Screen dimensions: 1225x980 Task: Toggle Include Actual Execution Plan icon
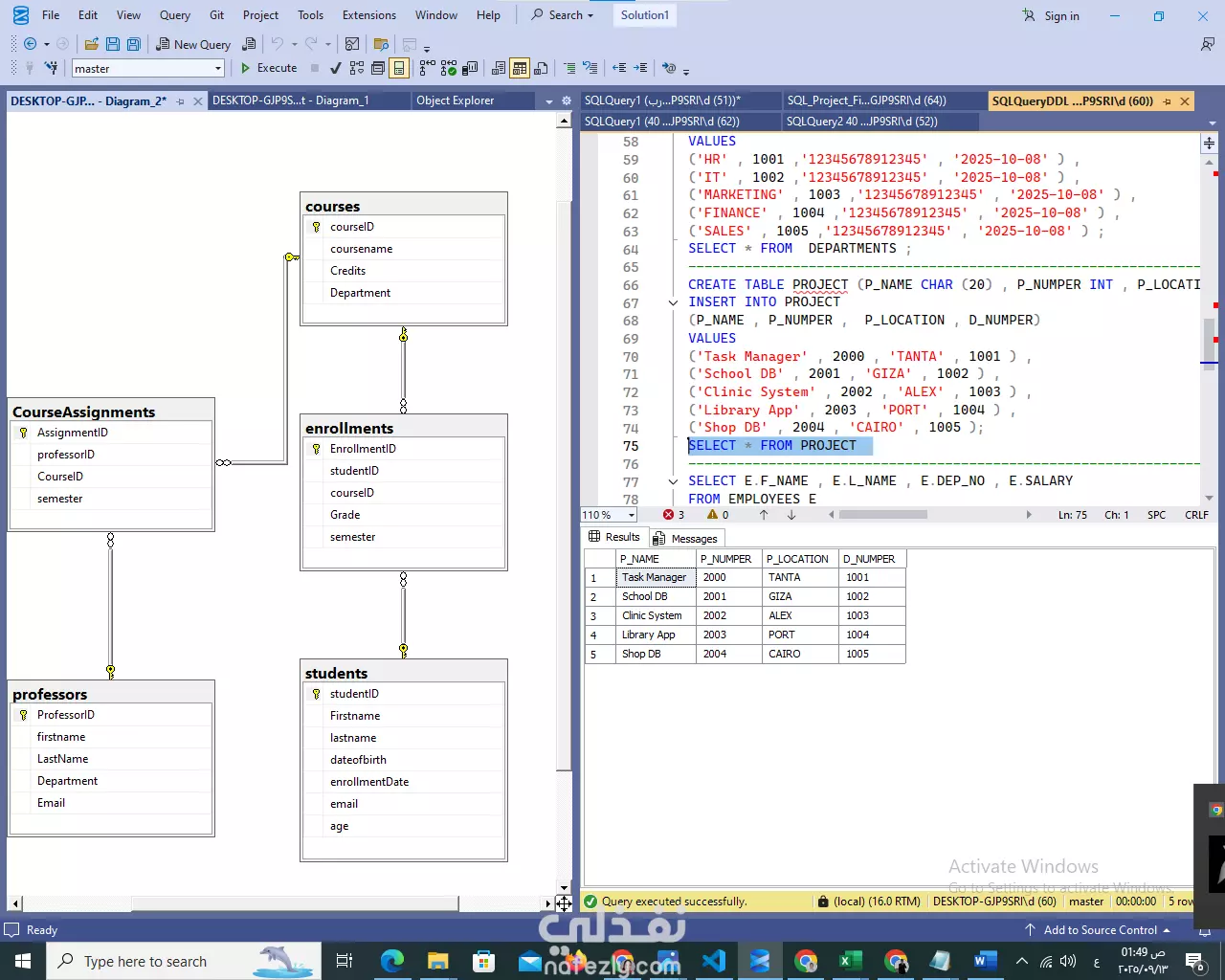(x=428, y=68)
